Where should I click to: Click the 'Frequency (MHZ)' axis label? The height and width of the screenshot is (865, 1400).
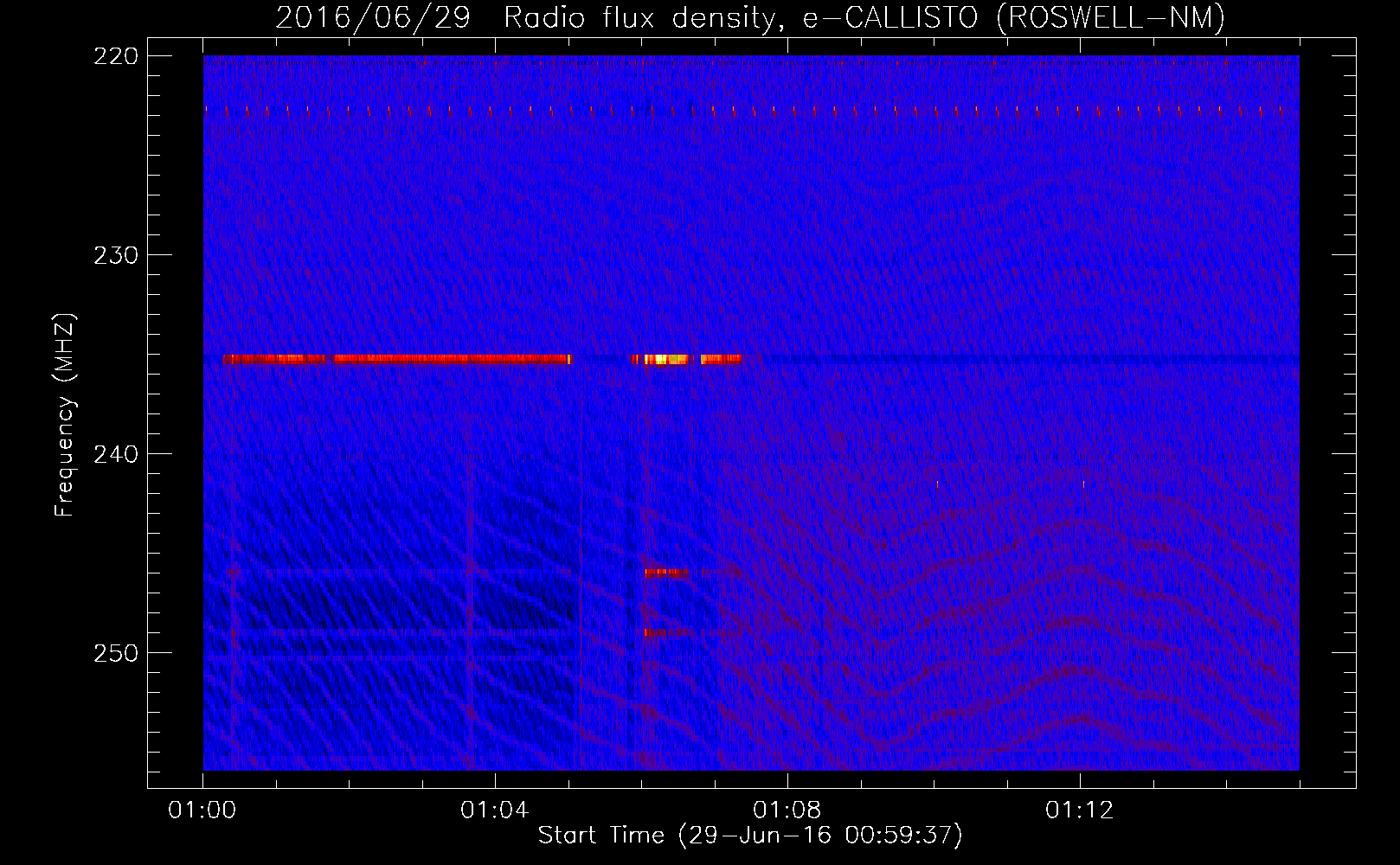pyautogui.click(x=65, y=415)
